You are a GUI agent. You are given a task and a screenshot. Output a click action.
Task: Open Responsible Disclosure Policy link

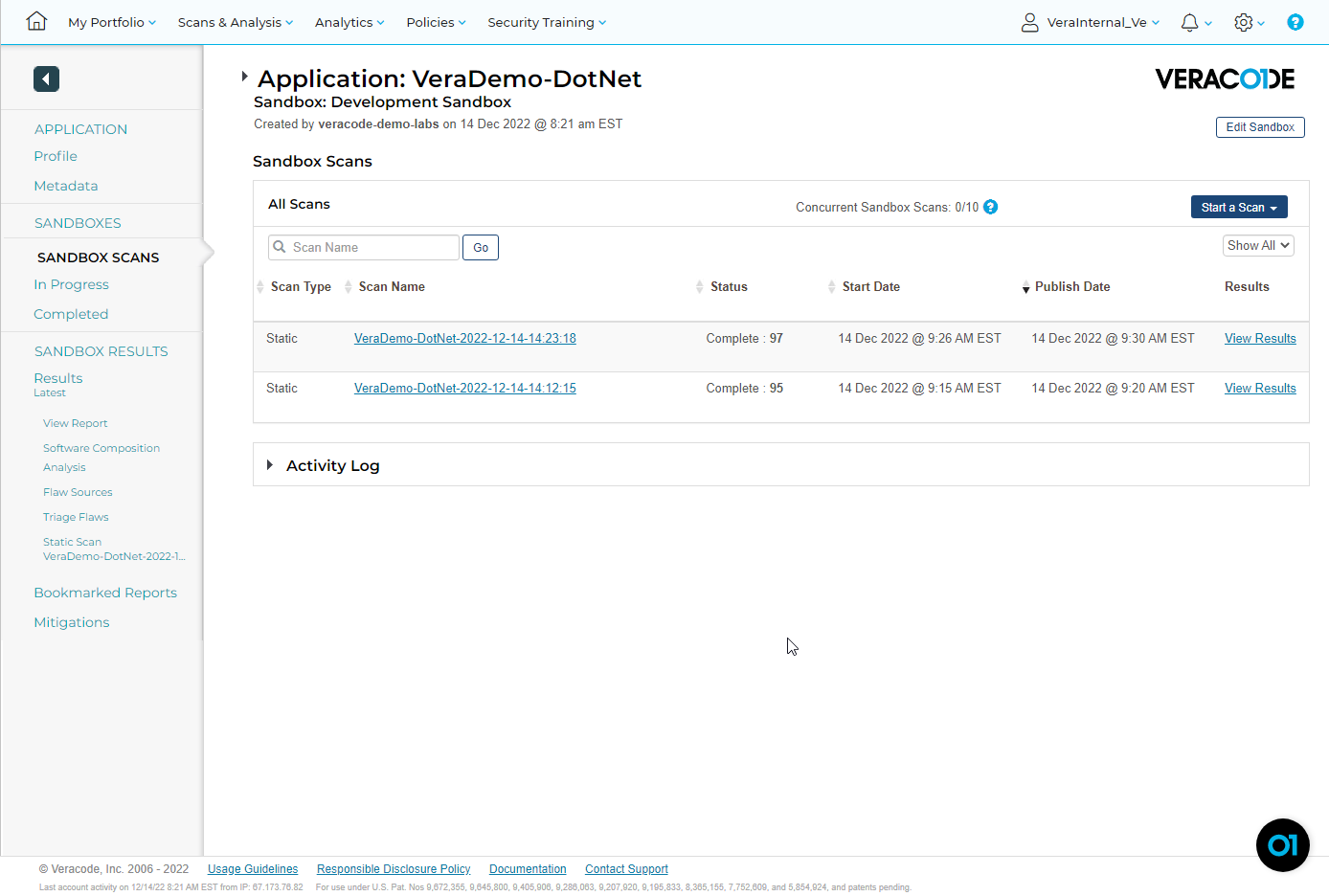(x=394, y=869)
